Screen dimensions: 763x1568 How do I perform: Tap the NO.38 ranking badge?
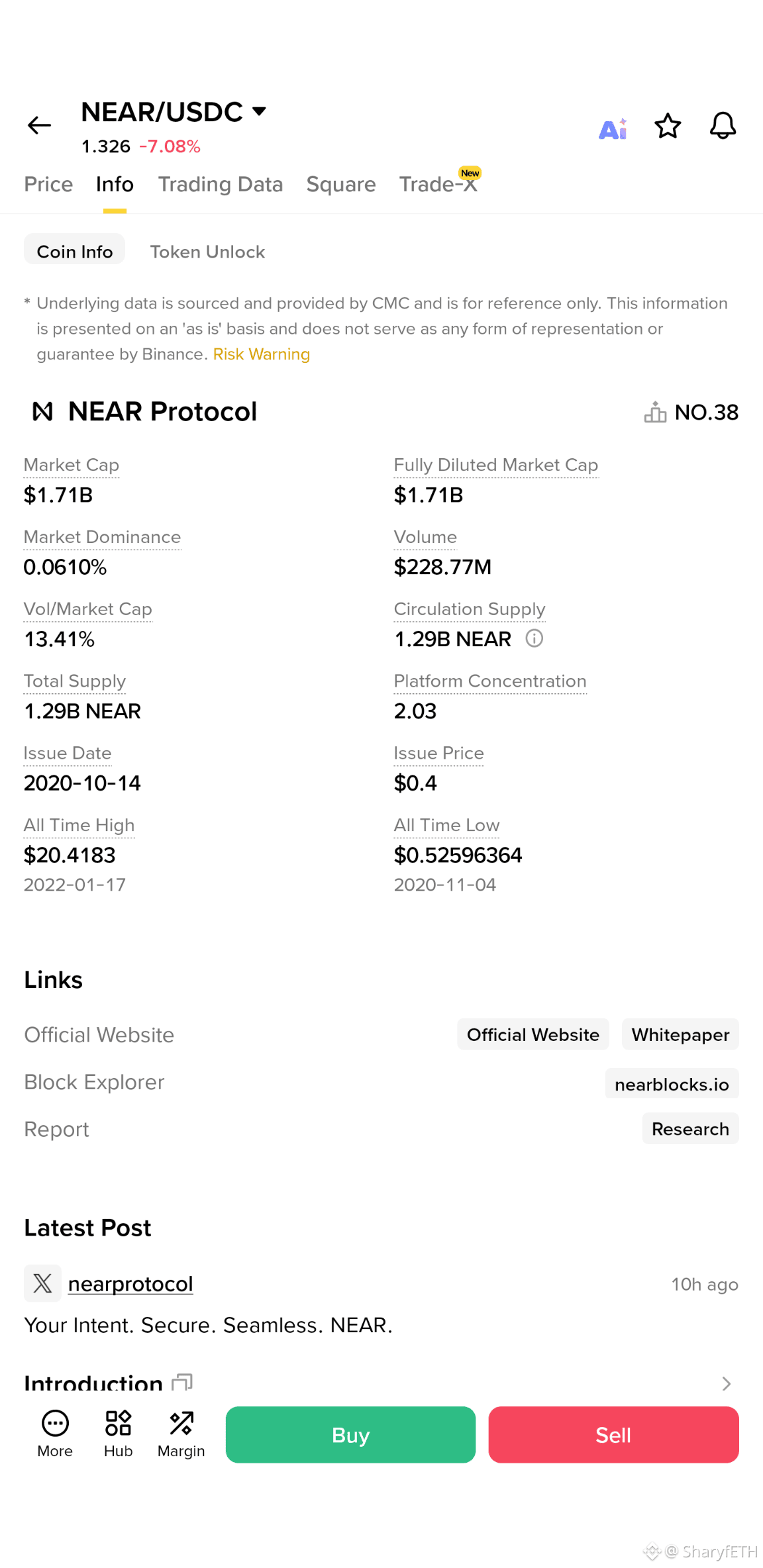click(691, 412)
